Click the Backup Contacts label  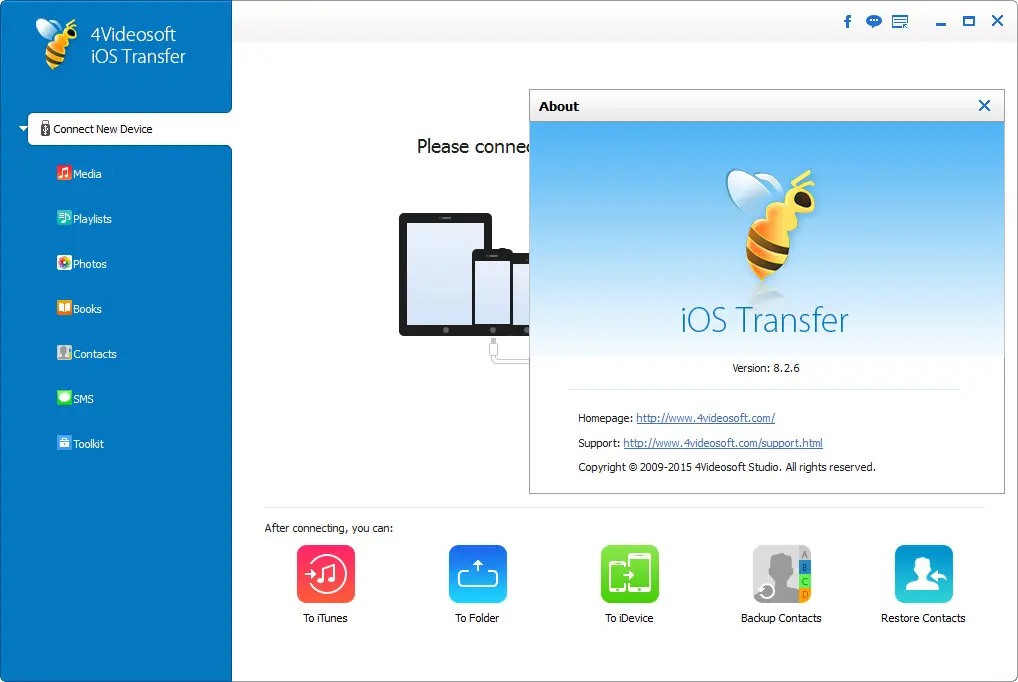(781, 618)
